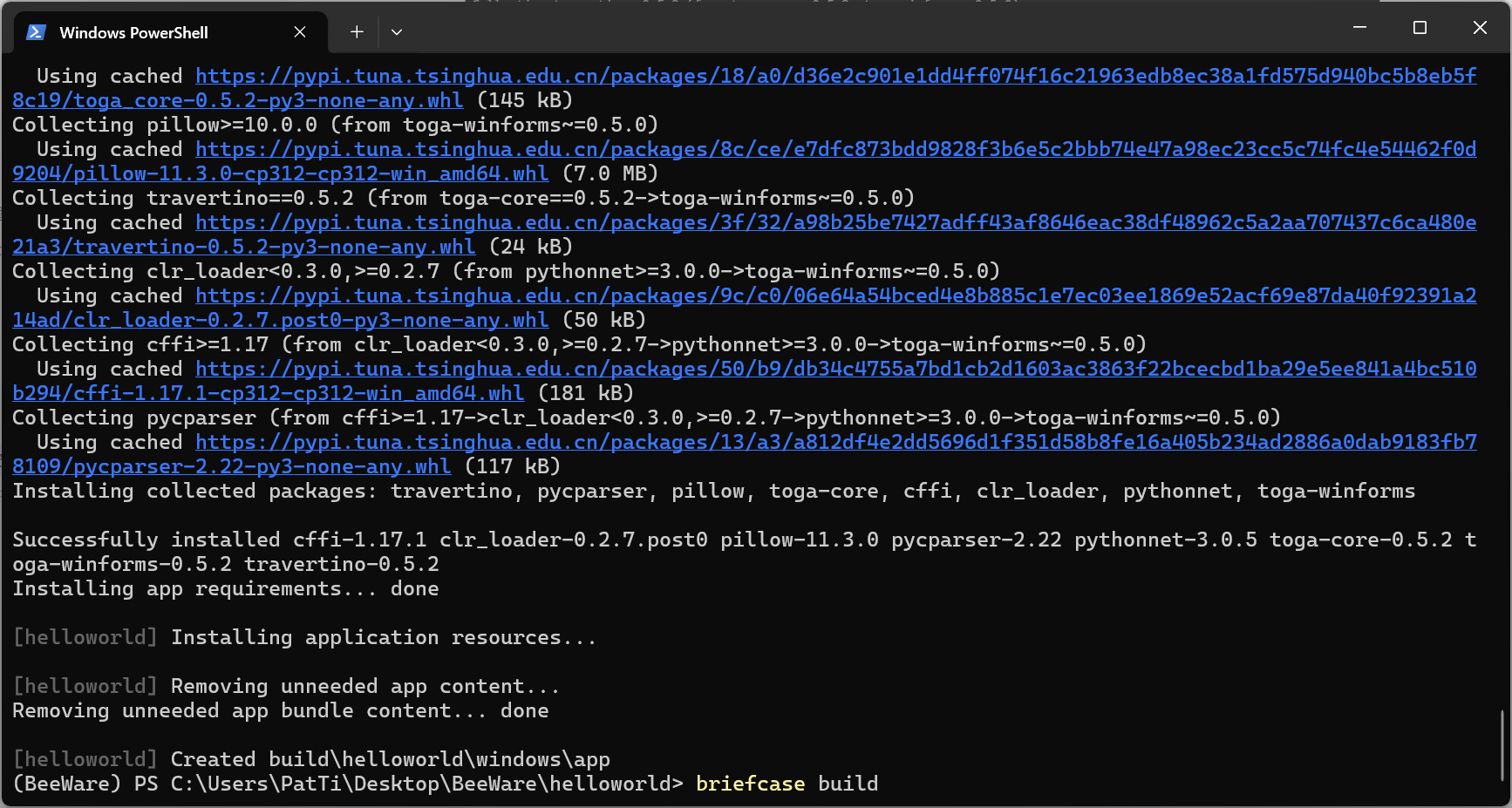Click '(181 kB)' size text
Screen dimensions: 1512x808
point(586,394)
